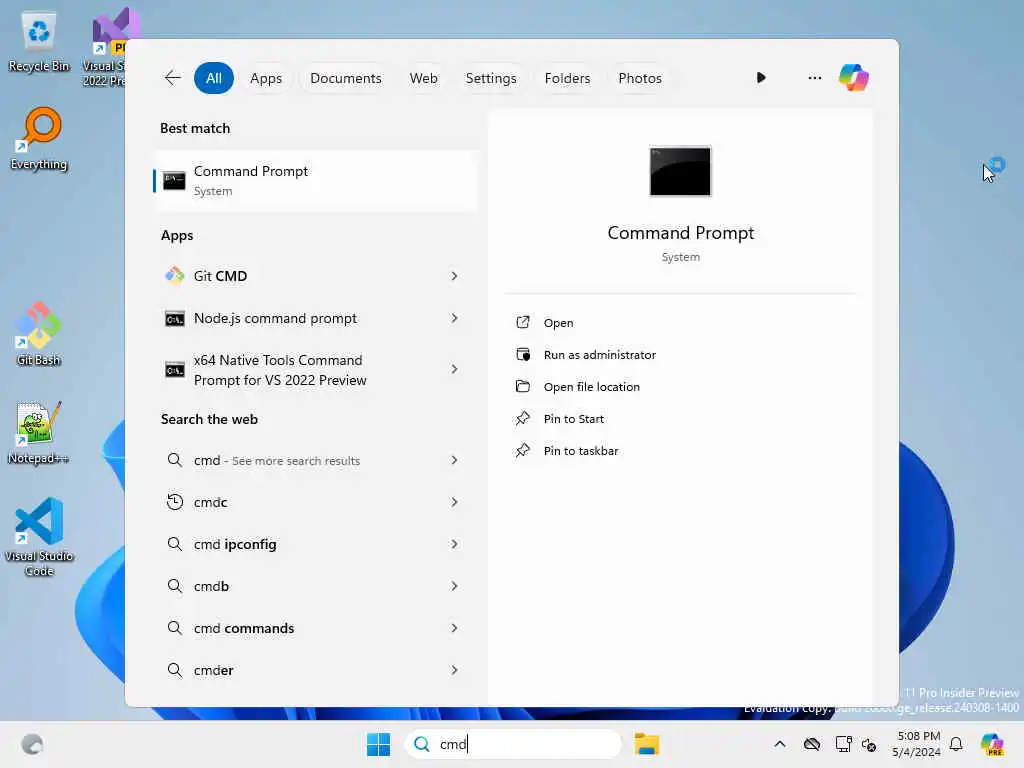Expand the cmdc suggestion chevron
The width and height of the screenshot is (1024, 768).
[455, 502]
